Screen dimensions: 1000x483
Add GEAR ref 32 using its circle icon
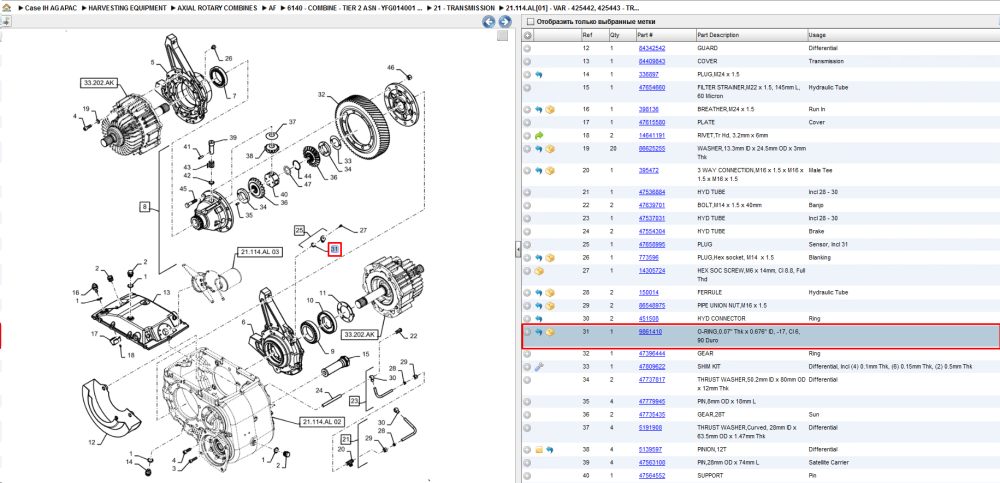tap(527, 353)
